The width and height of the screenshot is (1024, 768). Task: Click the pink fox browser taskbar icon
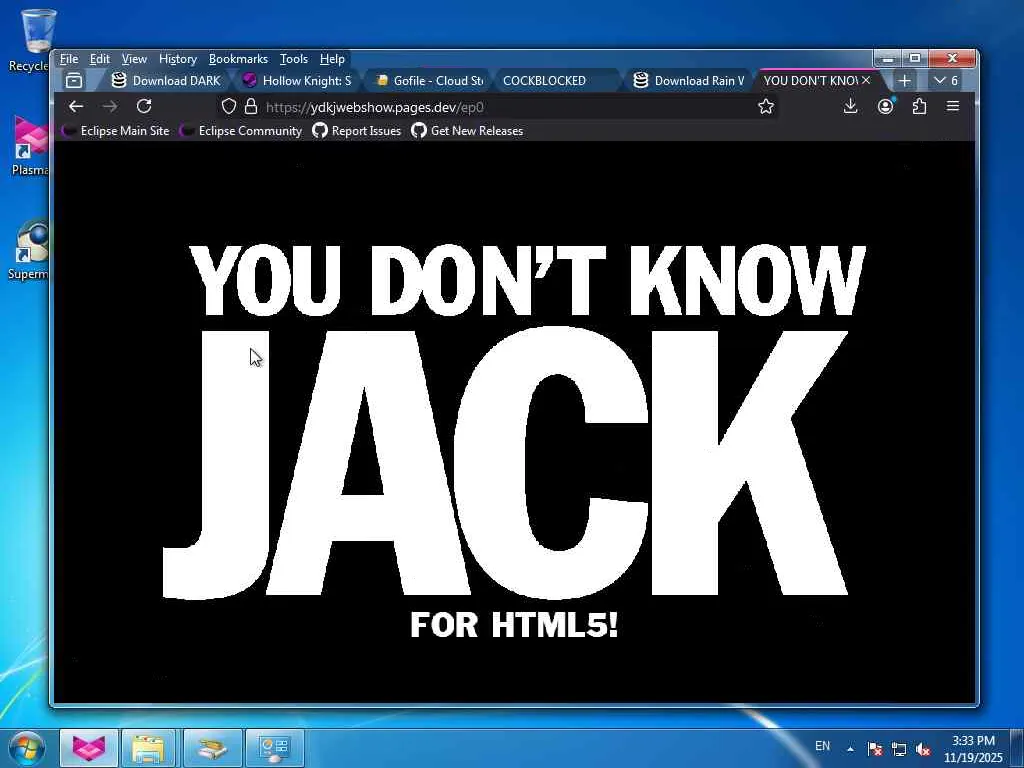pyautogui.click(x=89, y=748)
